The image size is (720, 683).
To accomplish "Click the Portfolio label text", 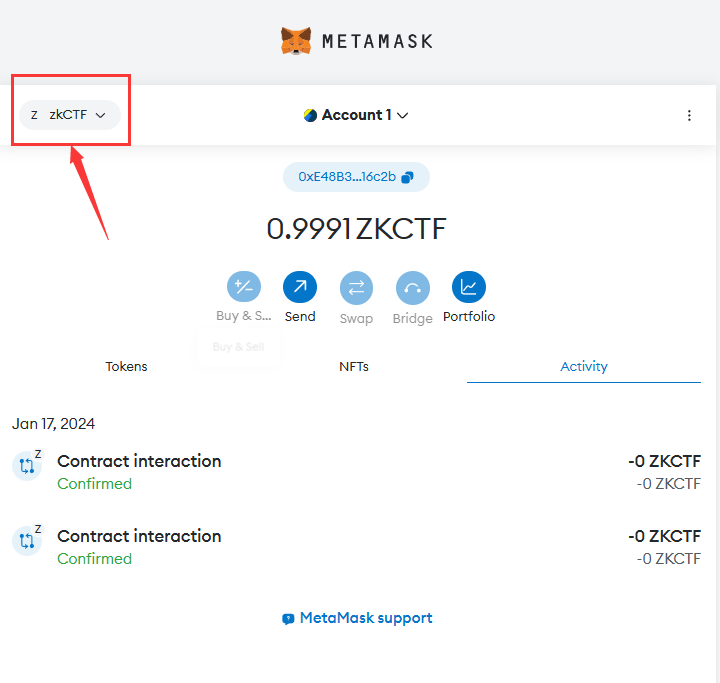I will pos(469,316).
